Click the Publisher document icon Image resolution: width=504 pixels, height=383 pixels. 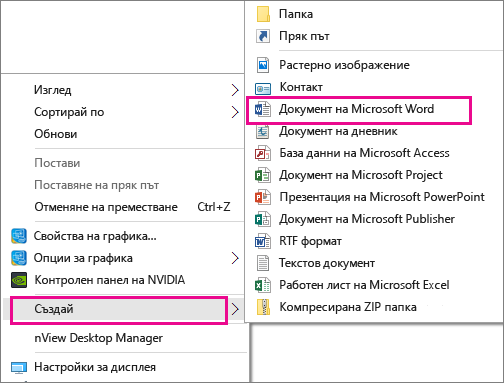click(x=263, y=219)
